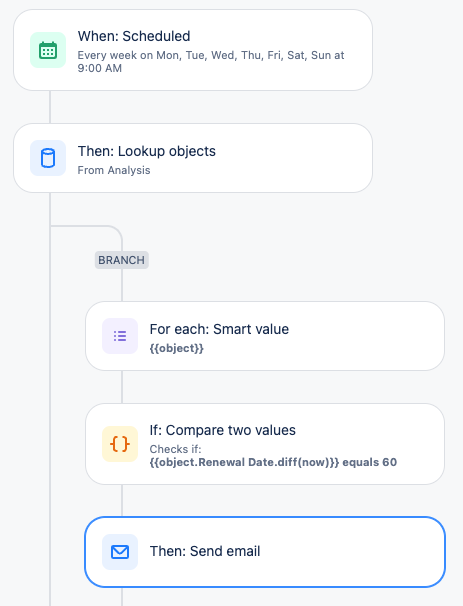Viewport: 463px width, 606px height.
Task: Click connector line between Scheduled and Lookup objects
Action: 50,107
